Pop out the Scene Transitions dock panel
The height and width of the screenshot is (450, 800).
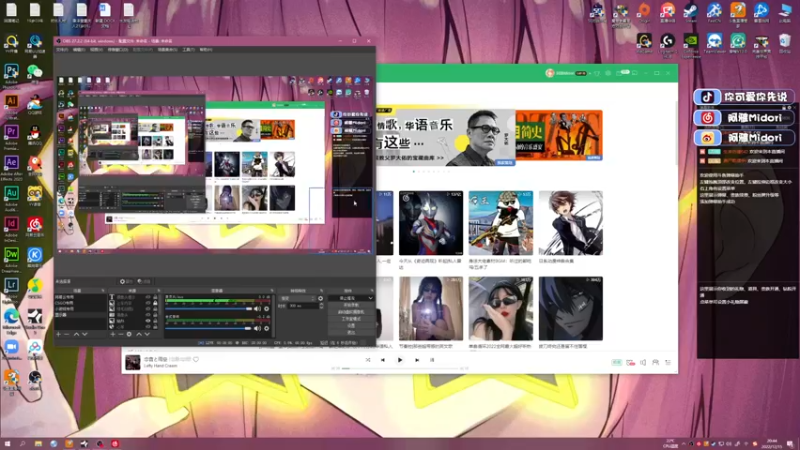pyautogui.click(x=321, y=290)
